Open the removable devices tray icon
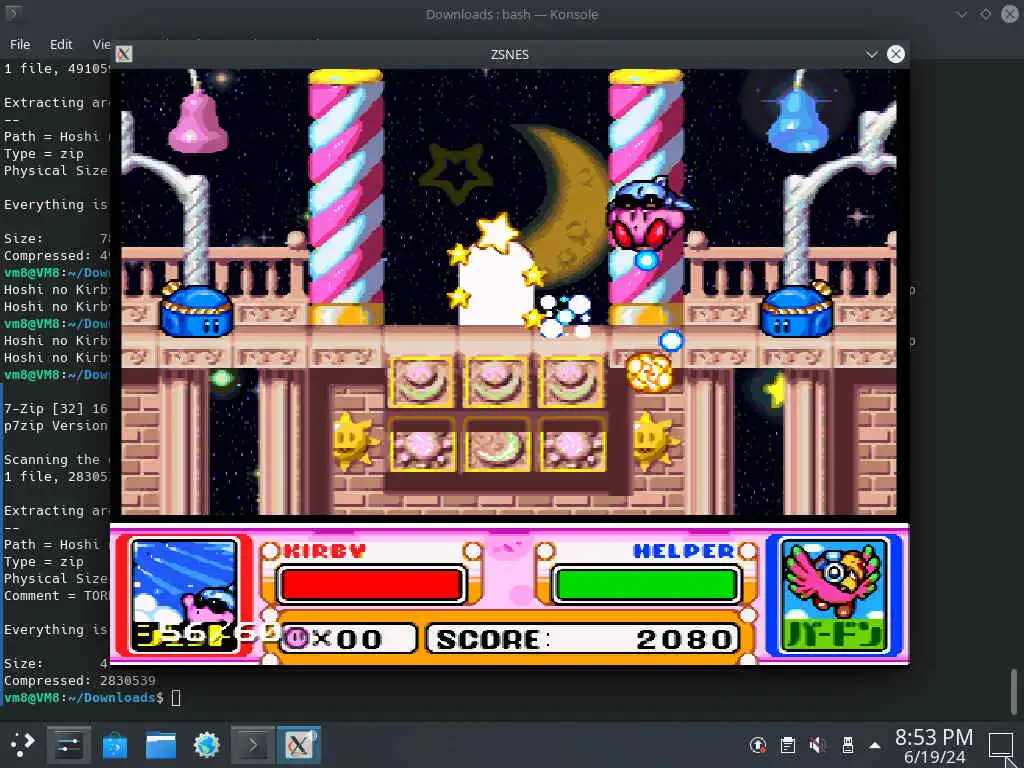This screenshot has height=768, width=1024. [848, 744]
